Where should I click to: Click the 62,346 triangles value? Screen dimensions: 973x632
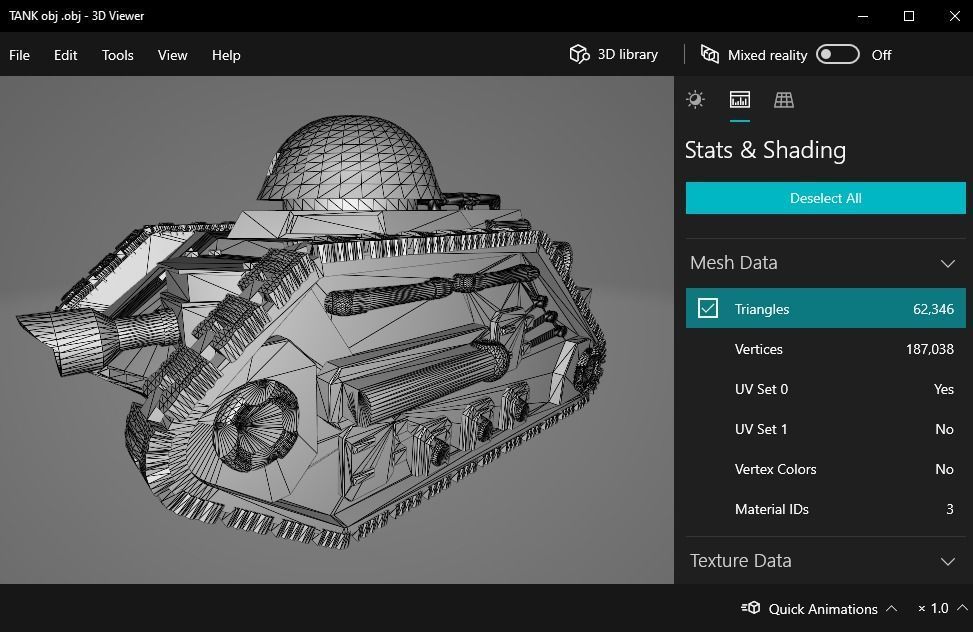(933, 309)
